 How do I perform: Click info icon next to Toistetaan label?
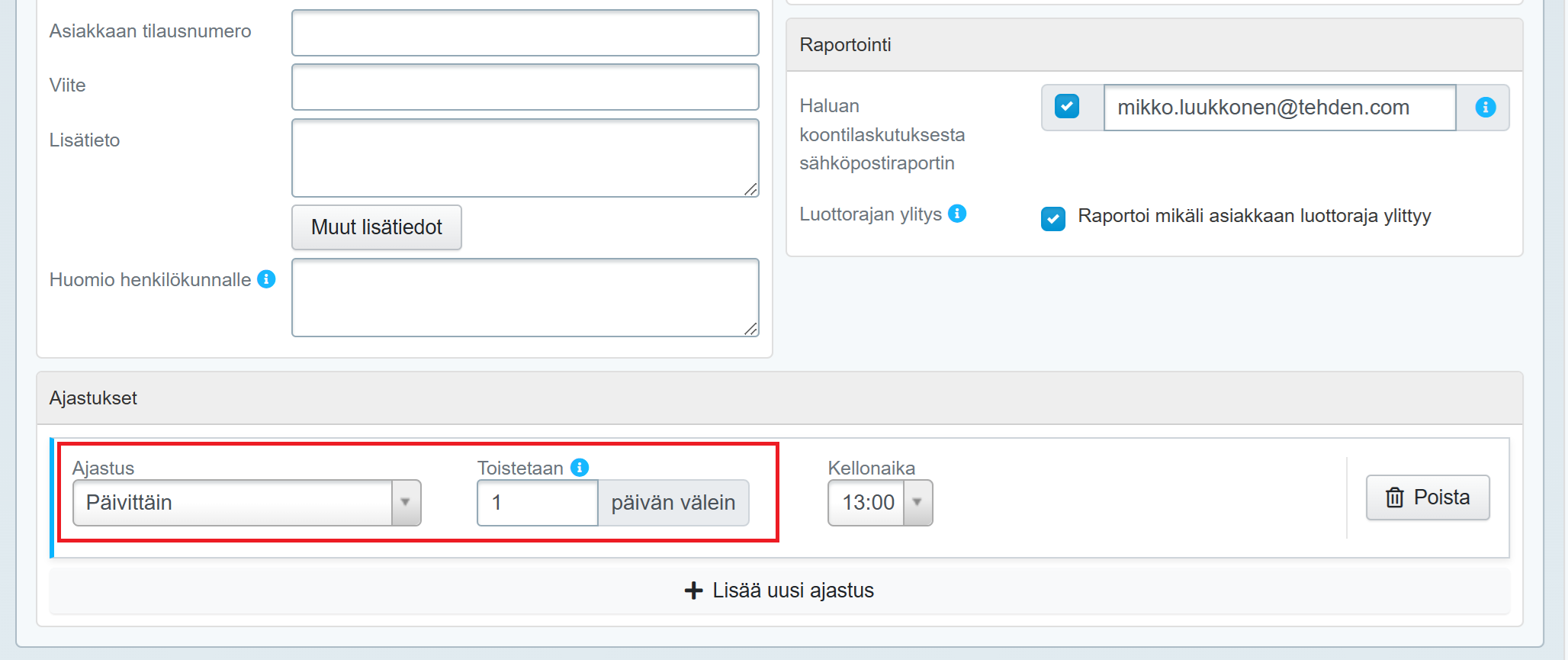[x=580, y=468]
